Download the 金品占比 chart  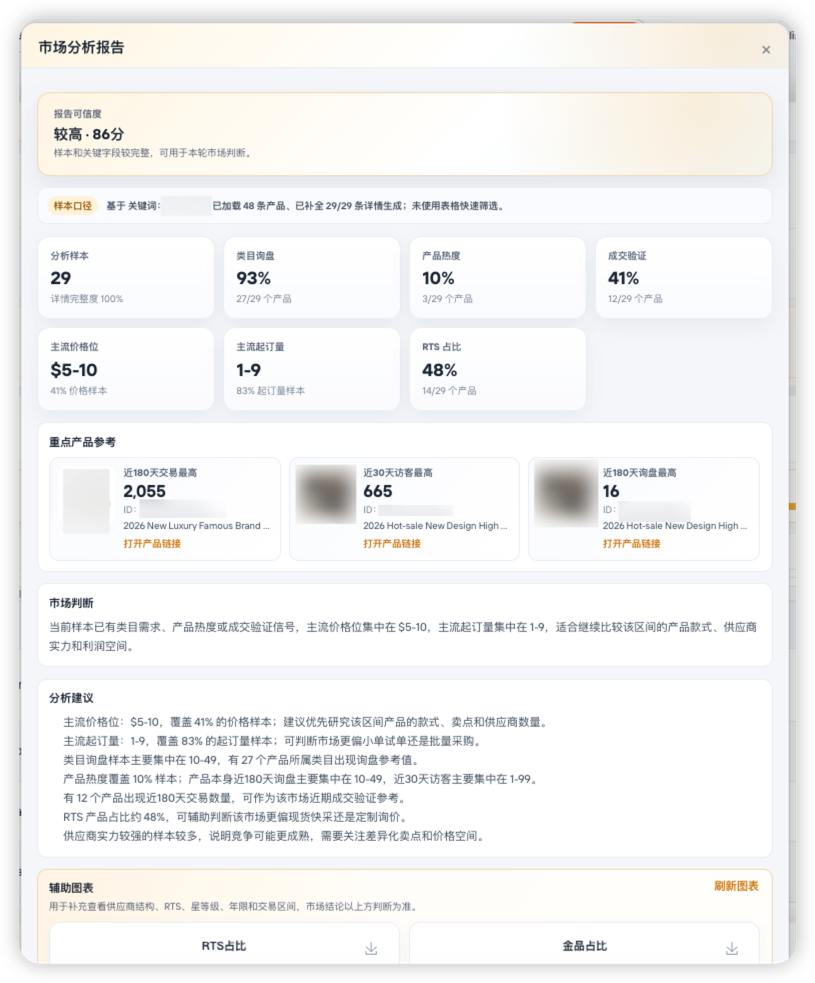tap(732, 949)
